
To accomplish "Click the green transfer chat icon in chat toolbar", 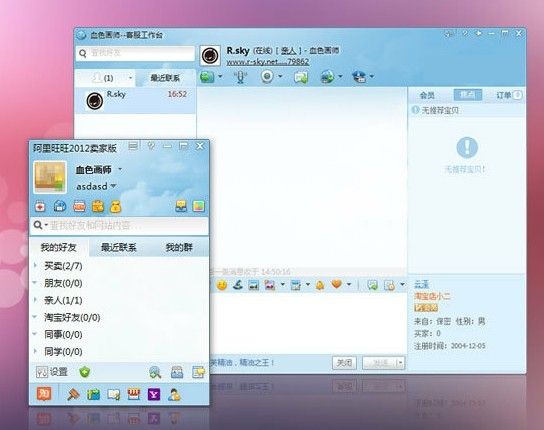I will 207,76.
